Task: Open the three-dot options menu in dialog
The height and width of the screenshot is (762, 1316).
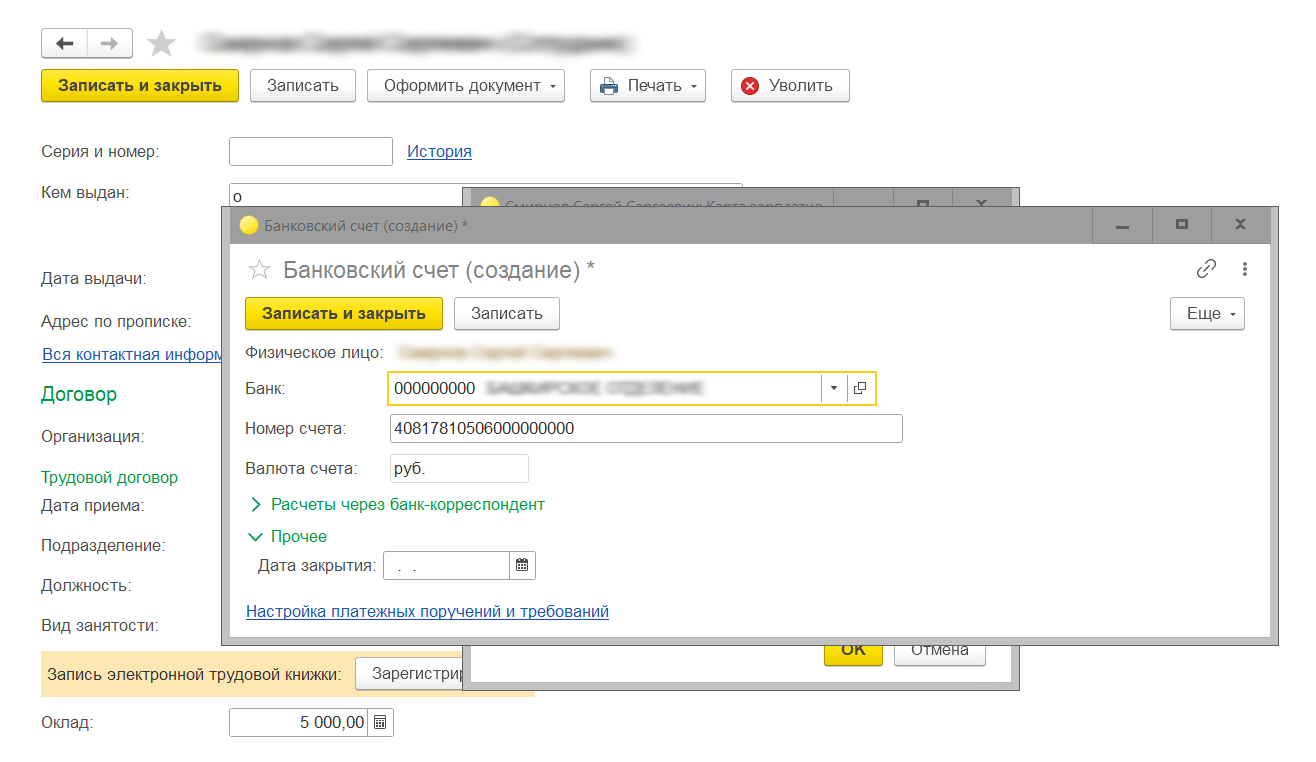Action: click(1245, 269)
